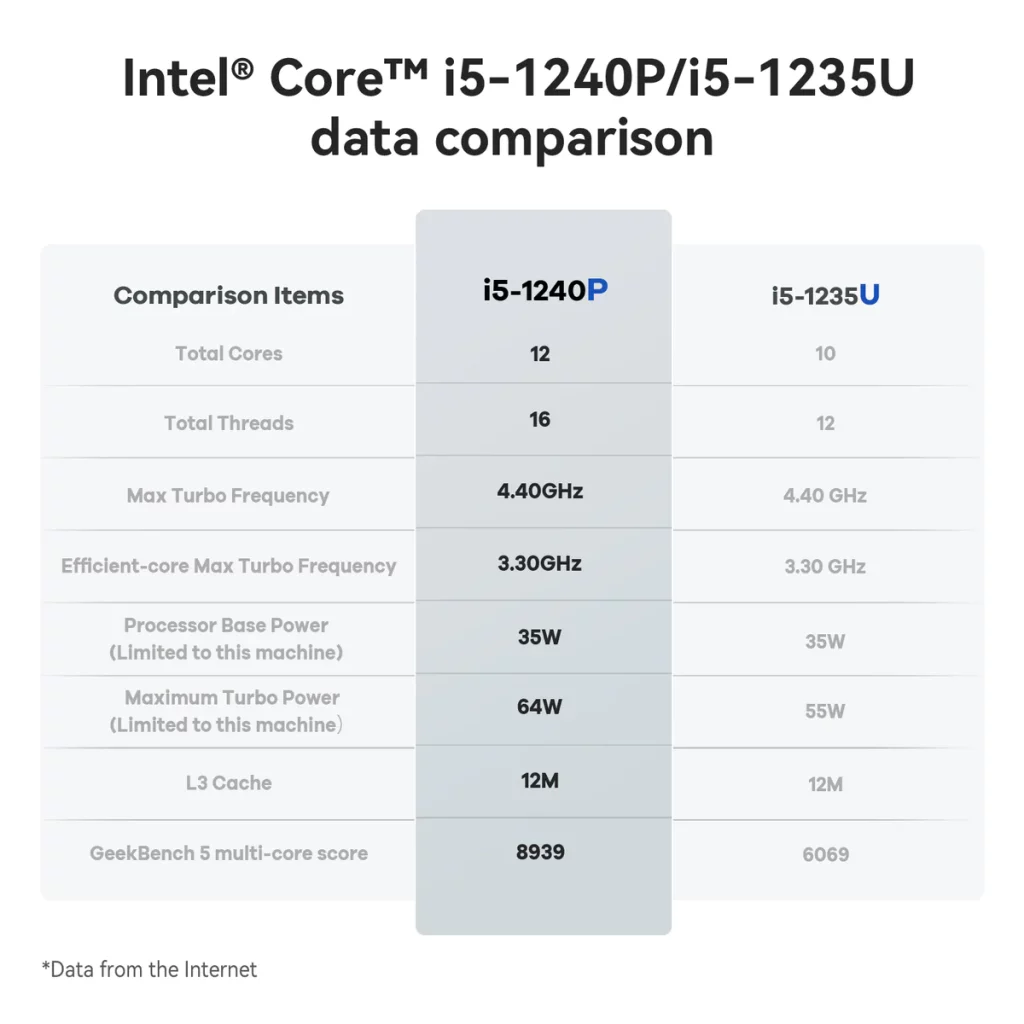The height and width of the screenshot is (1024, 1024).
Task: Click the Total Cores row label
Action: [x=229, y=353]
